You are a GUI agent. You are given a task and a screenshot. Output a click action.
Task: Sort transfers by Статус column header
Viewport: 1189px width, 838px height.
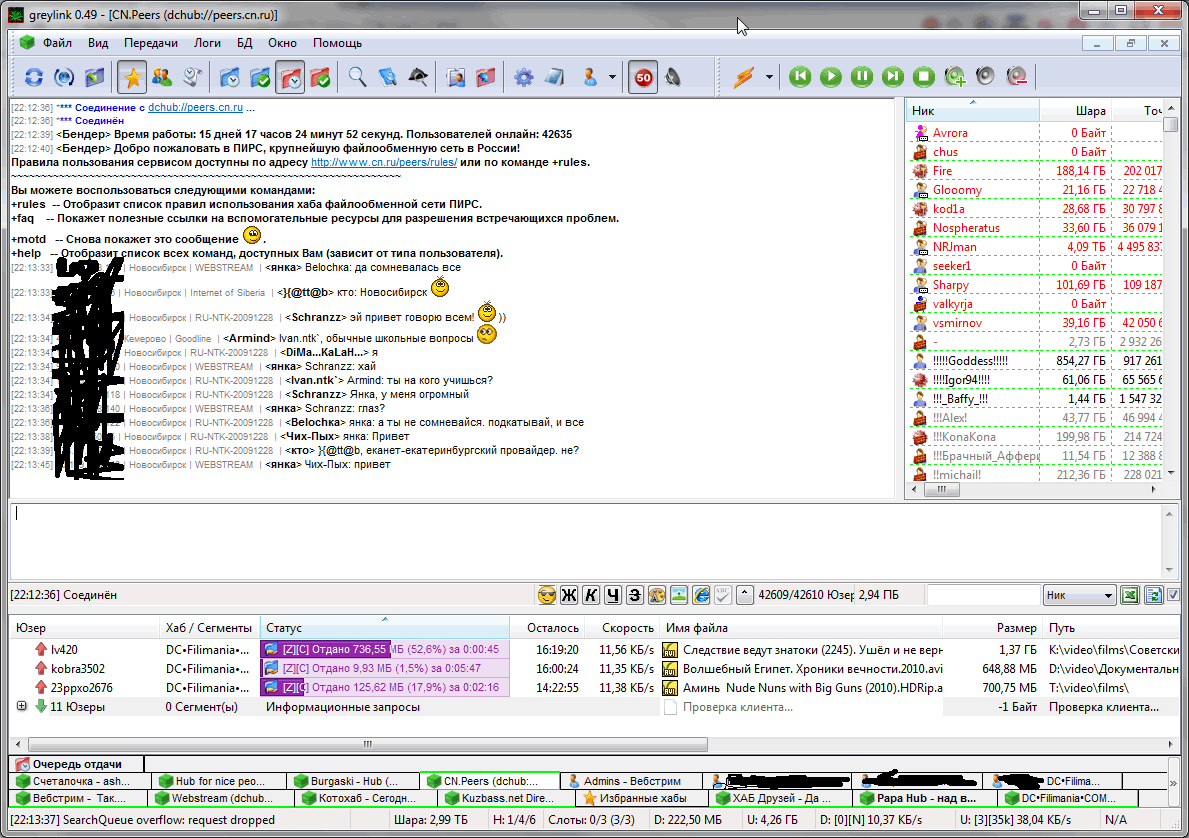pyautogui.click(x=384, y=628)
